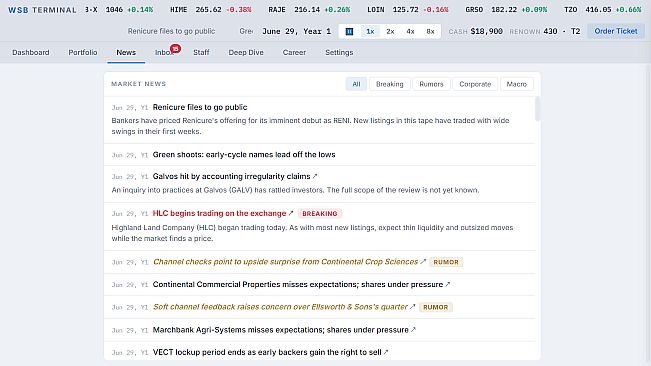The width and height of the screenshot is (651, 366).
Task: Click the red Inbox notification badge
Action: click(175, 49)
